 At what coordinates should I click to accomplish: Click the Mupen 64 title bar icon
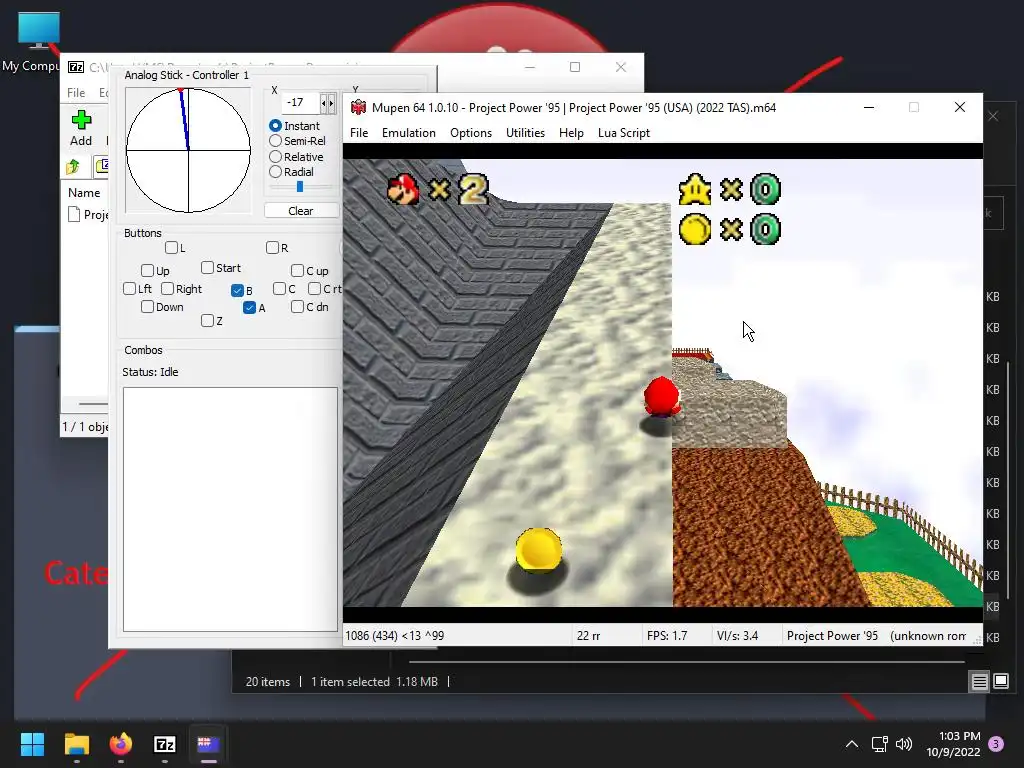coord(359,108)
